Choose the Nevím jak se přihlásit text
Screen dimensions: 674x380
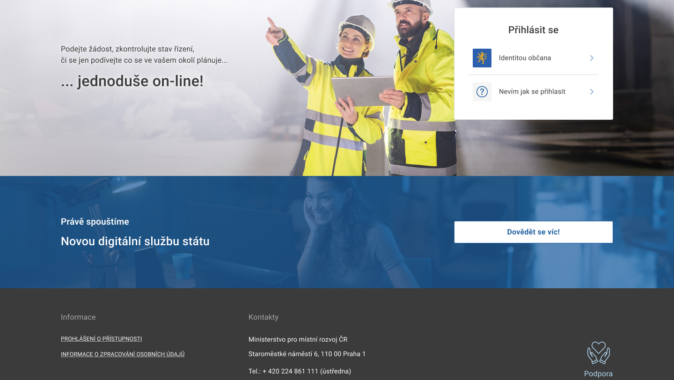pyautogui.click(x=532, y=92)
